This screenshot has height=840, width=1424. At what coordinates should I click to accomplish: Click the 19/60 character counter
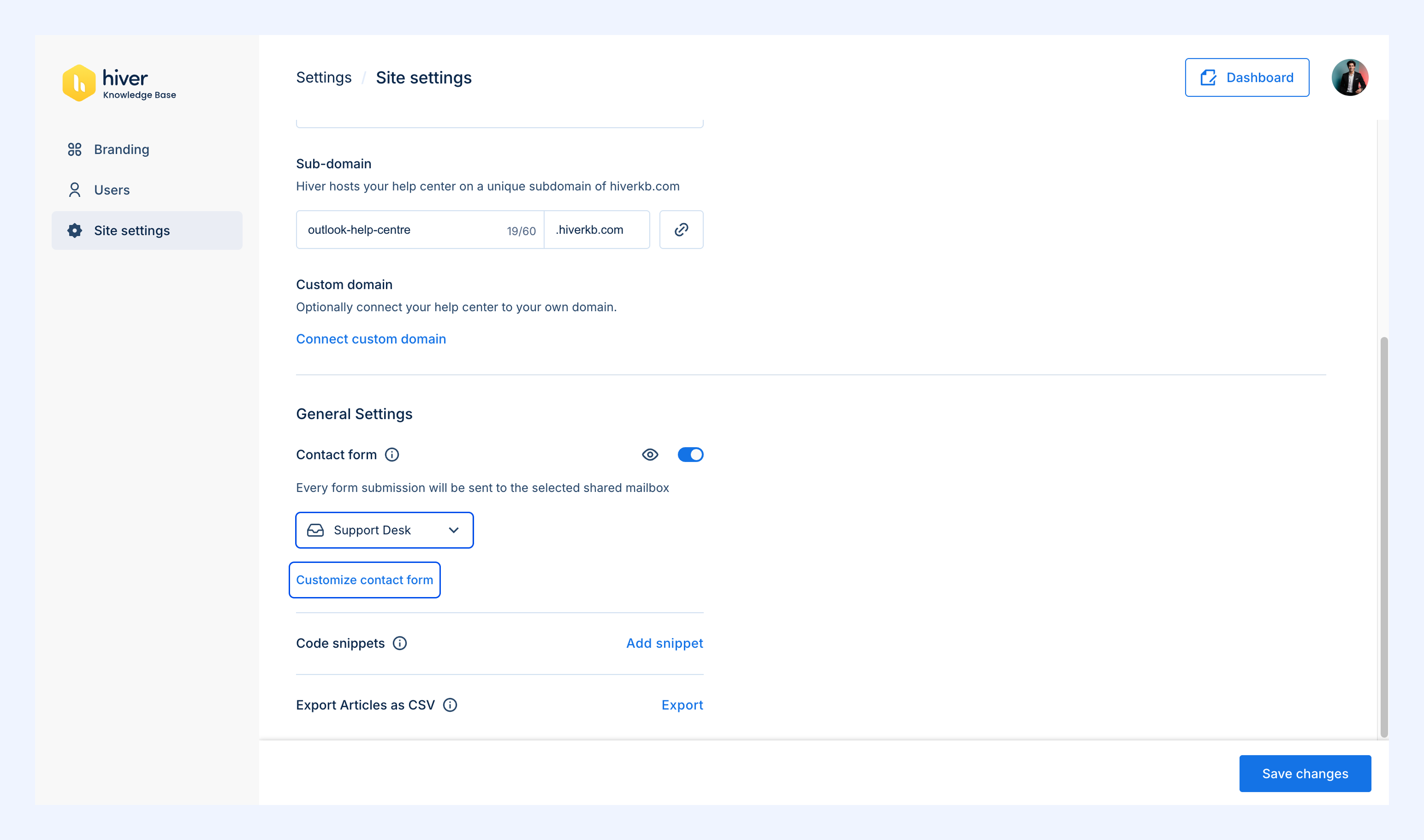pyautogui.click(x=521, y=231)
